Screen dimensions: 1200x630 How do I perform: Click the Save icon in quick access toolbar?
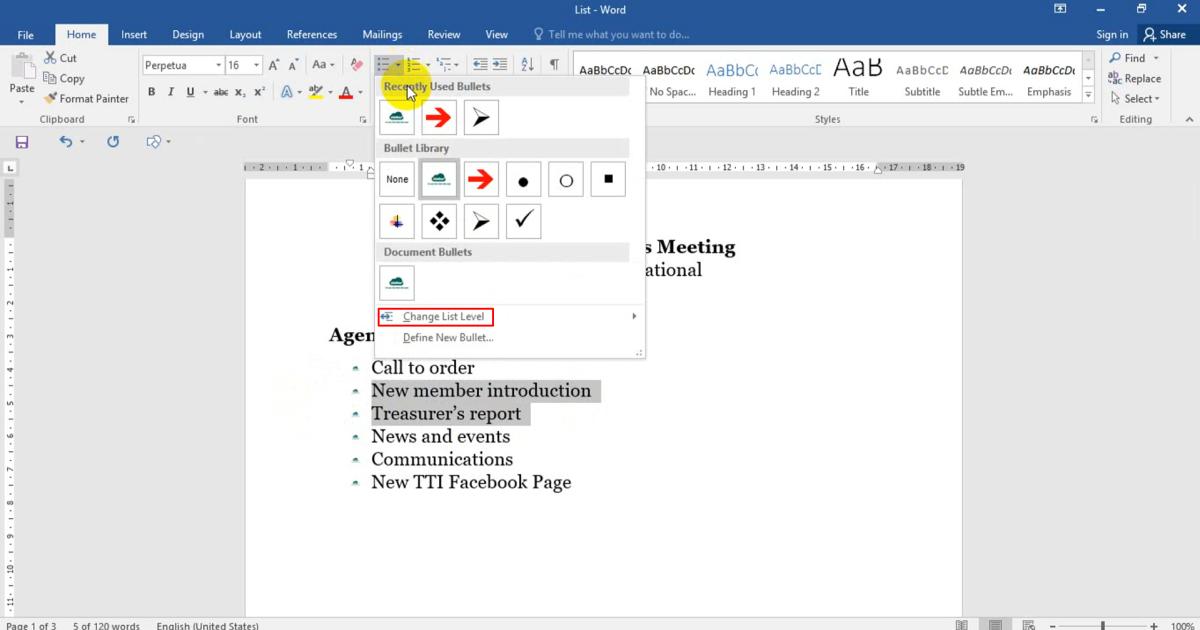pos(21,142)
